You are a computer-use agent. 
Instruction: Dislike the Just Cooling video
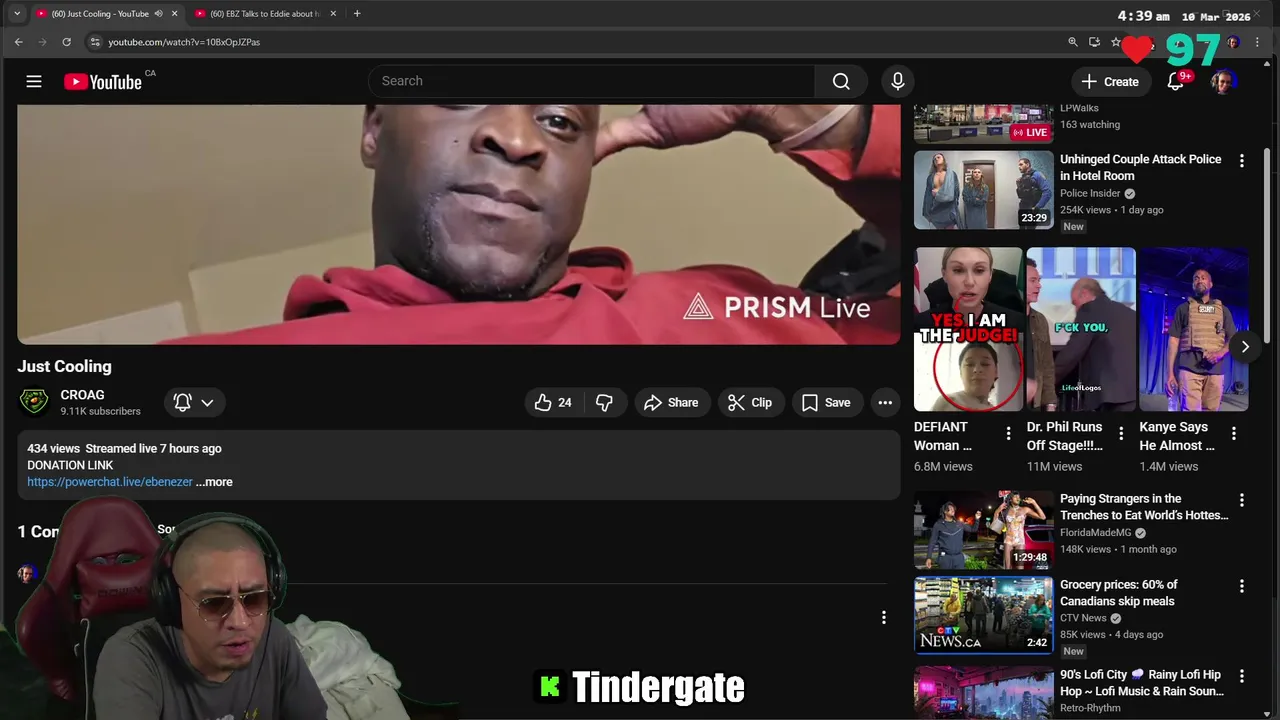pyautogui.click(x=604, y=402)
